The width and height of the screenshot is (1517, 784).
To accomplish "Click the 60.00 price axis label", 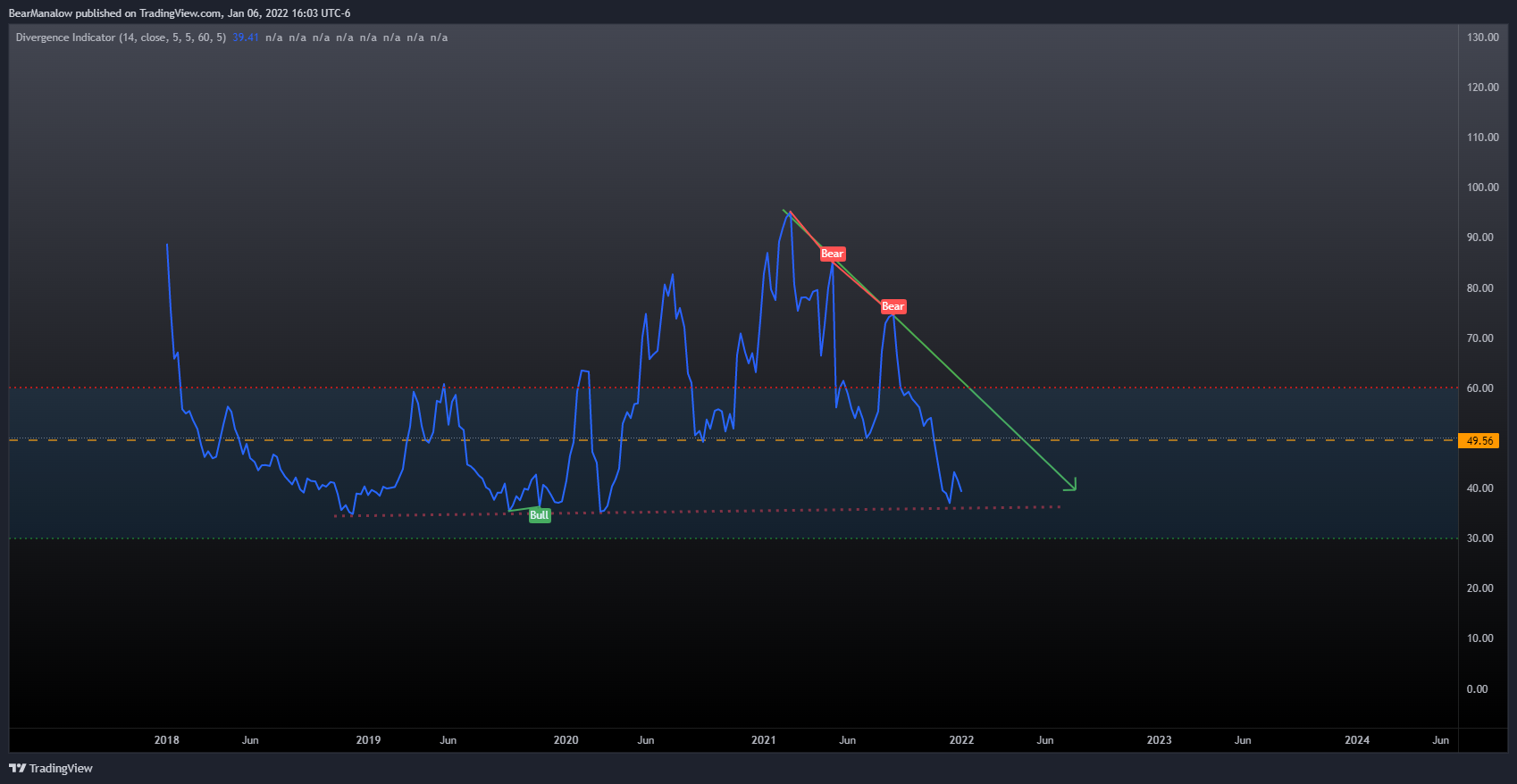I will [x=1480, y=388].
